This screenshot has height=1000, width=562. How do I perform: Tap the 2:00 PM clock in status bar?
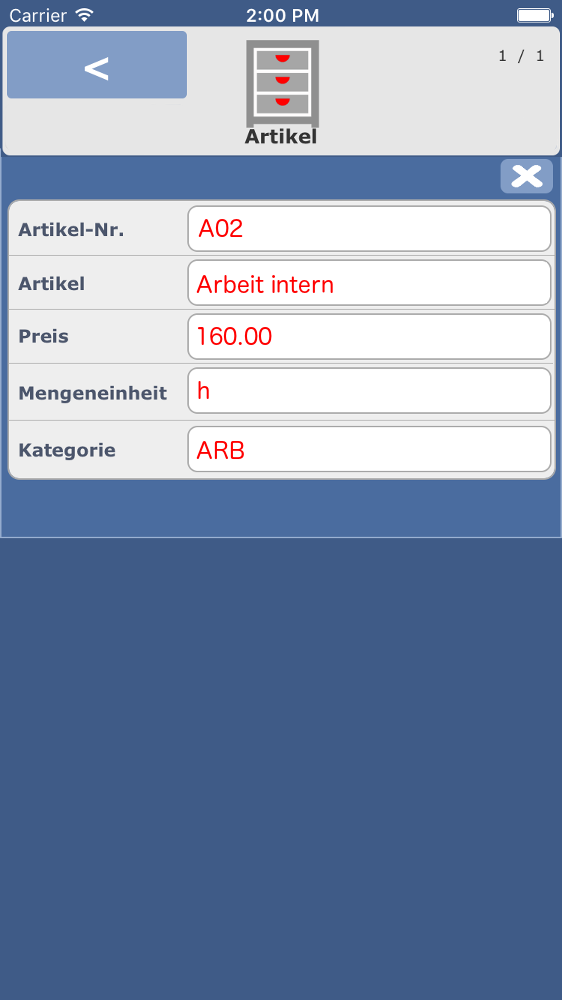pyautogui.click(x=283, y=15)
